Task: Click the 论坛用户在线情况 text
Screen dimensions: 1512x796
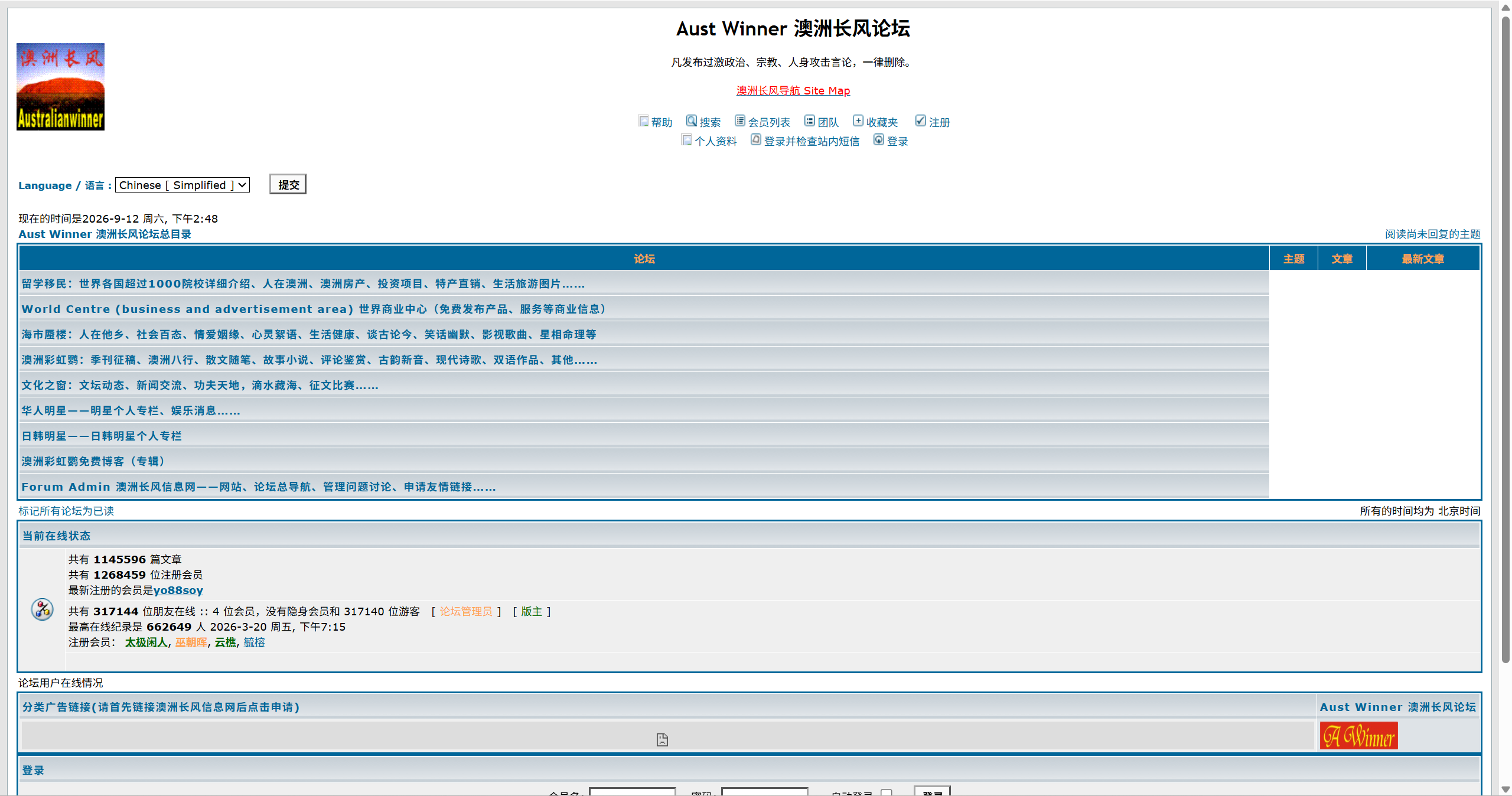Action: 61,683
